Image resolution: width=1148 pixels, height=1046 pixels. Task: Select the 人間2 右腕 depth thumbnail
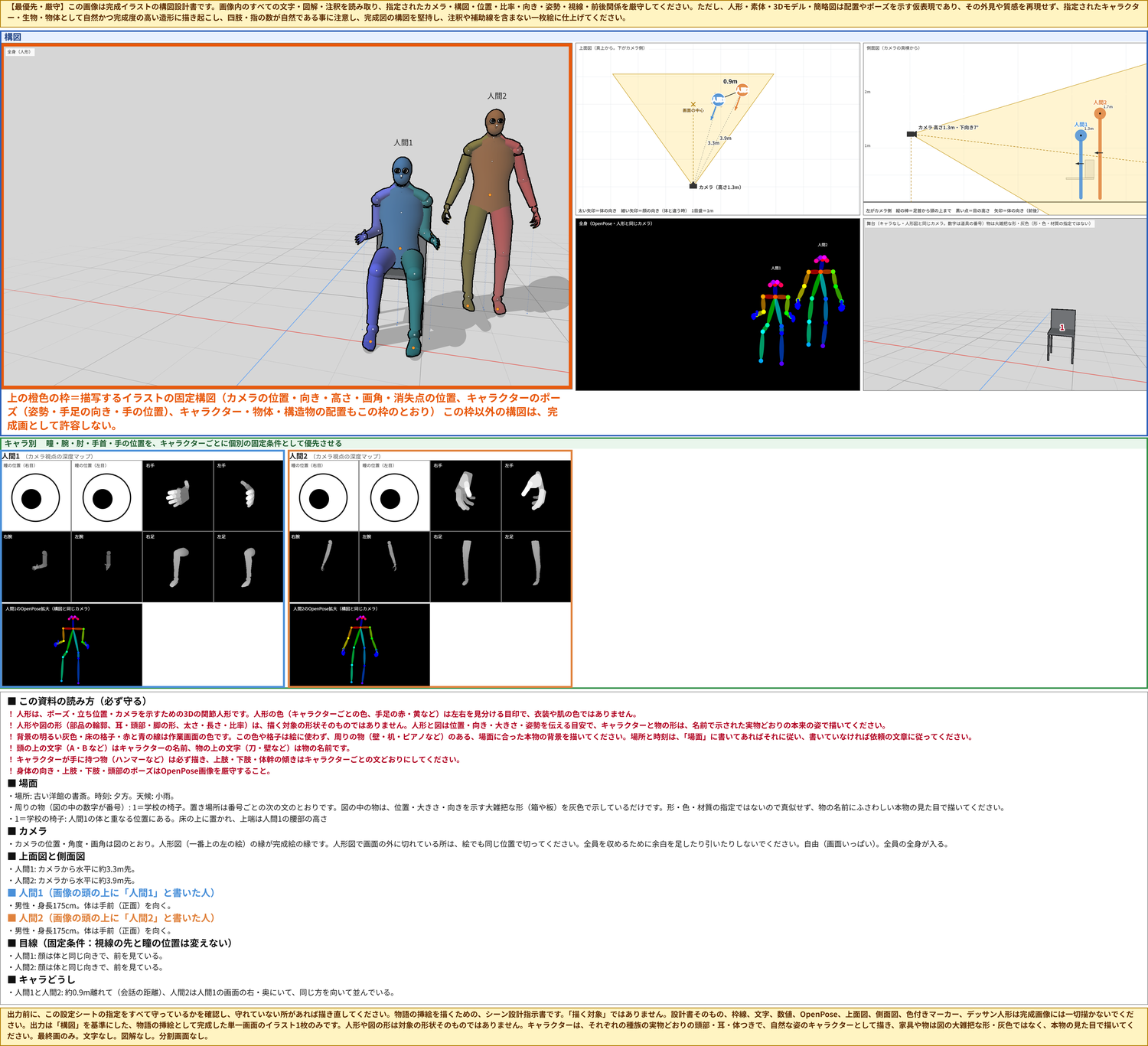point(324,567)
